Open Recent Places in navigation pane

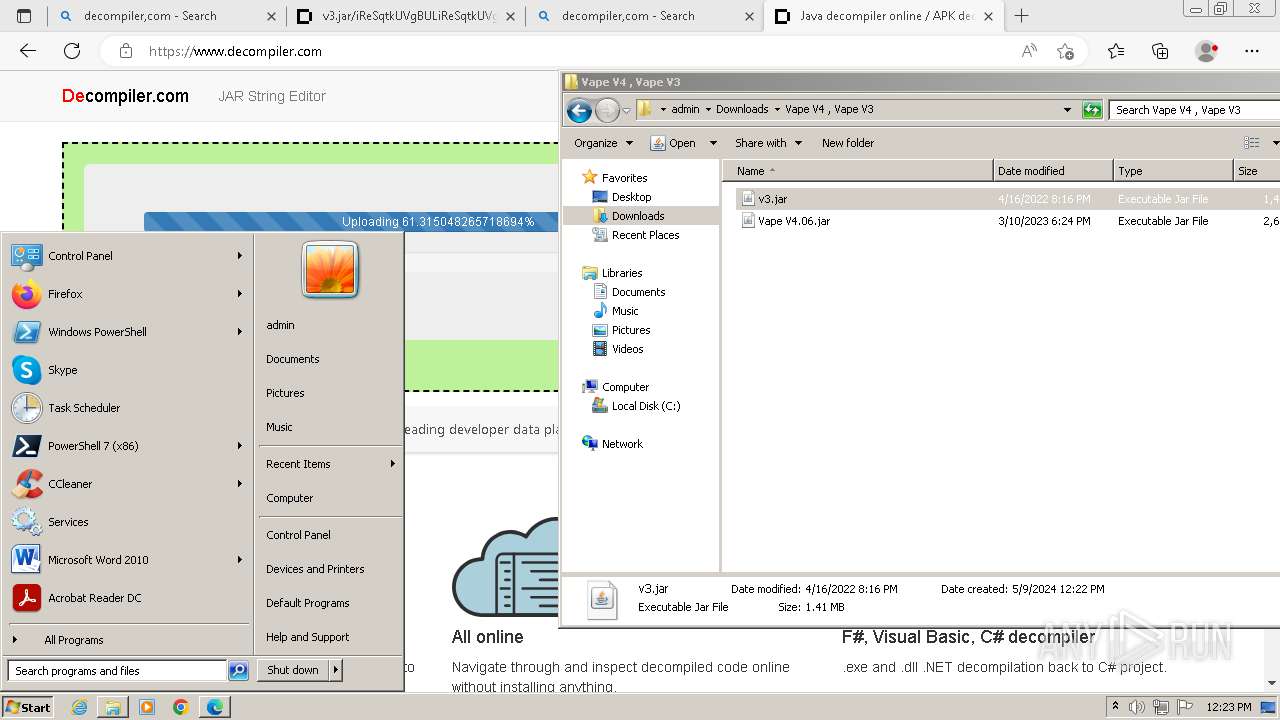coord(645,235)
